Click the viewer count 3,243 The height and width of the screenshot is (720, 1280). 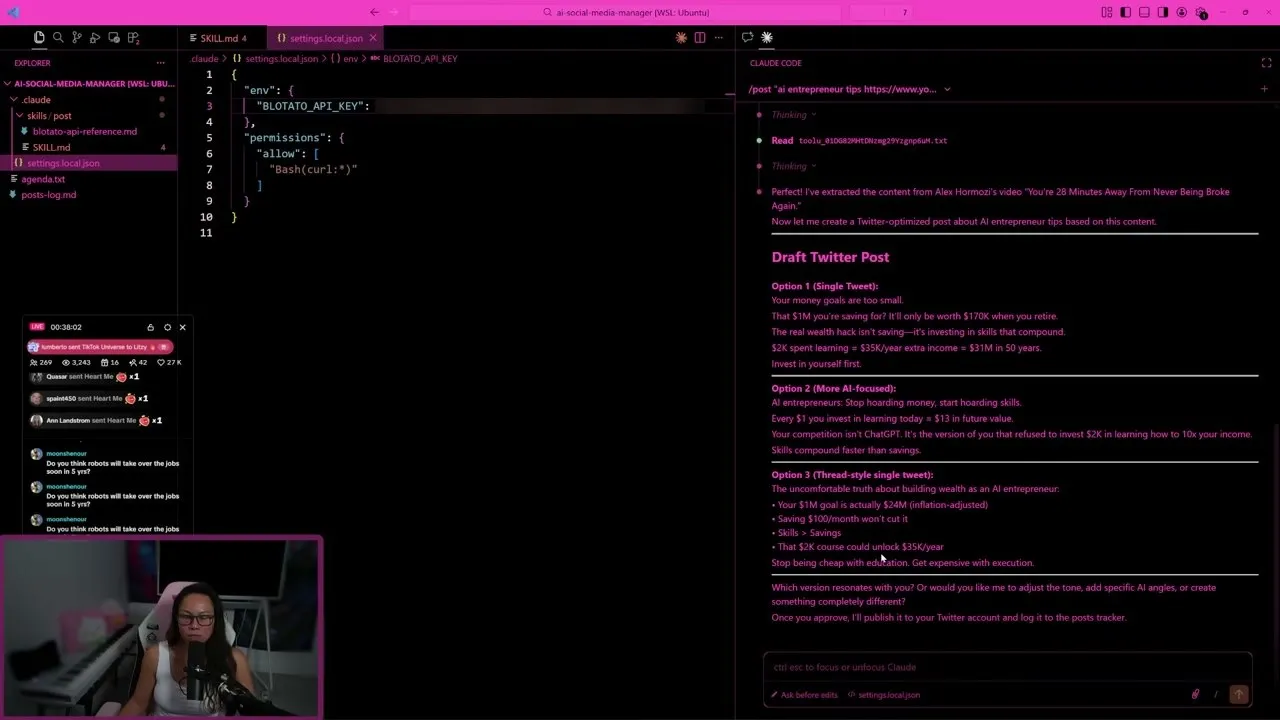click(x=77, y=362)
